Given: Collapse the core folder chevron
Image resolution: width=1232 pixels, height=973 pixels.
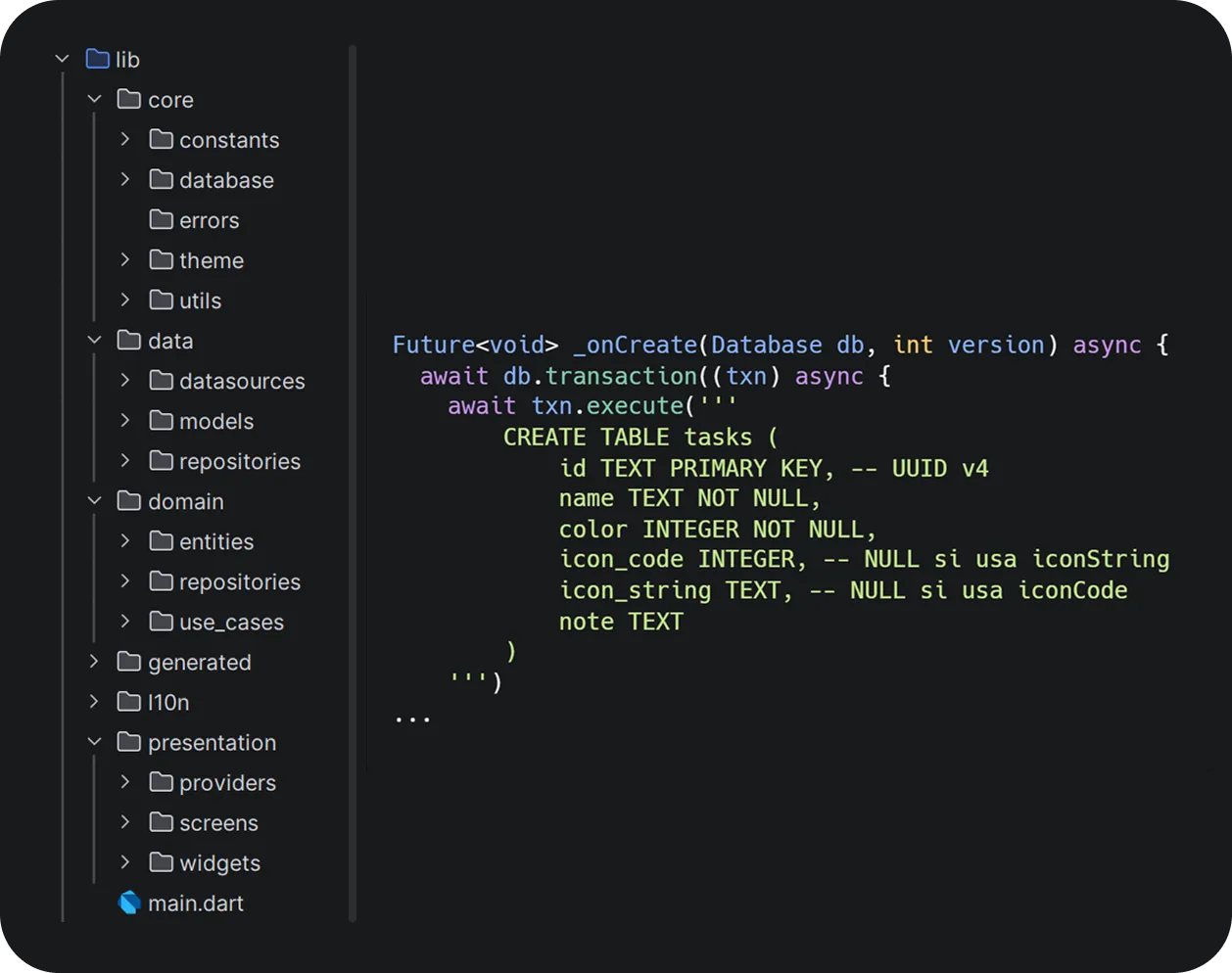Looking at the screenshot, I should click(94, 100).
